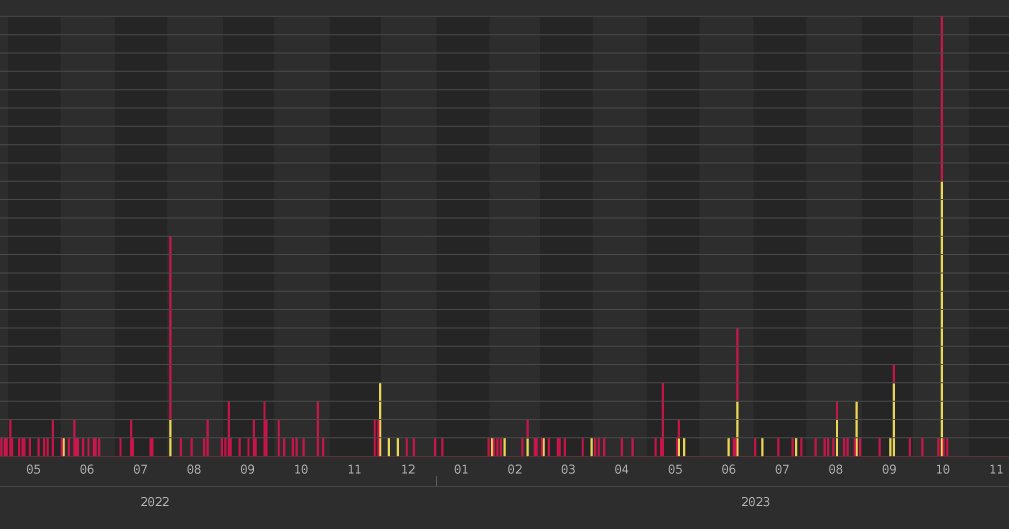
Task: Click the red bar in mid October 2022
Action: point(318,429)
